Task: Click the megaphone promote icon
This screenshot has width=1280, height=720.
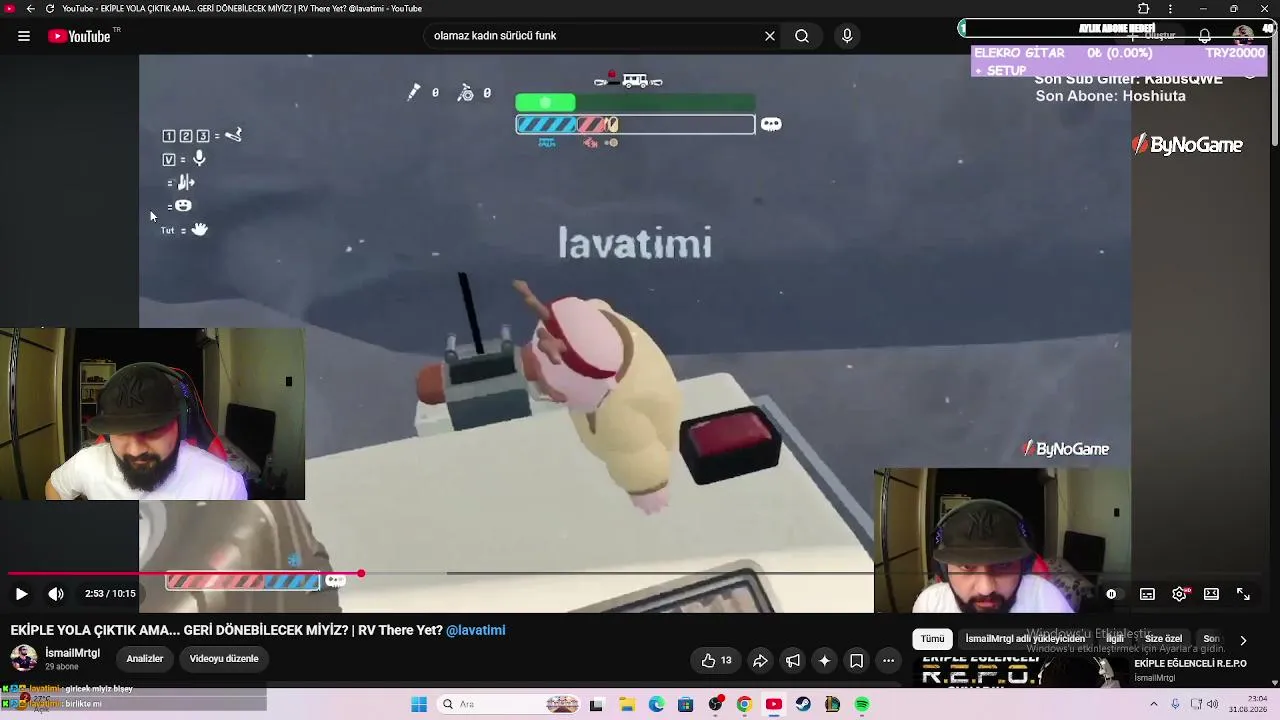Action: [x=792, y=660]
